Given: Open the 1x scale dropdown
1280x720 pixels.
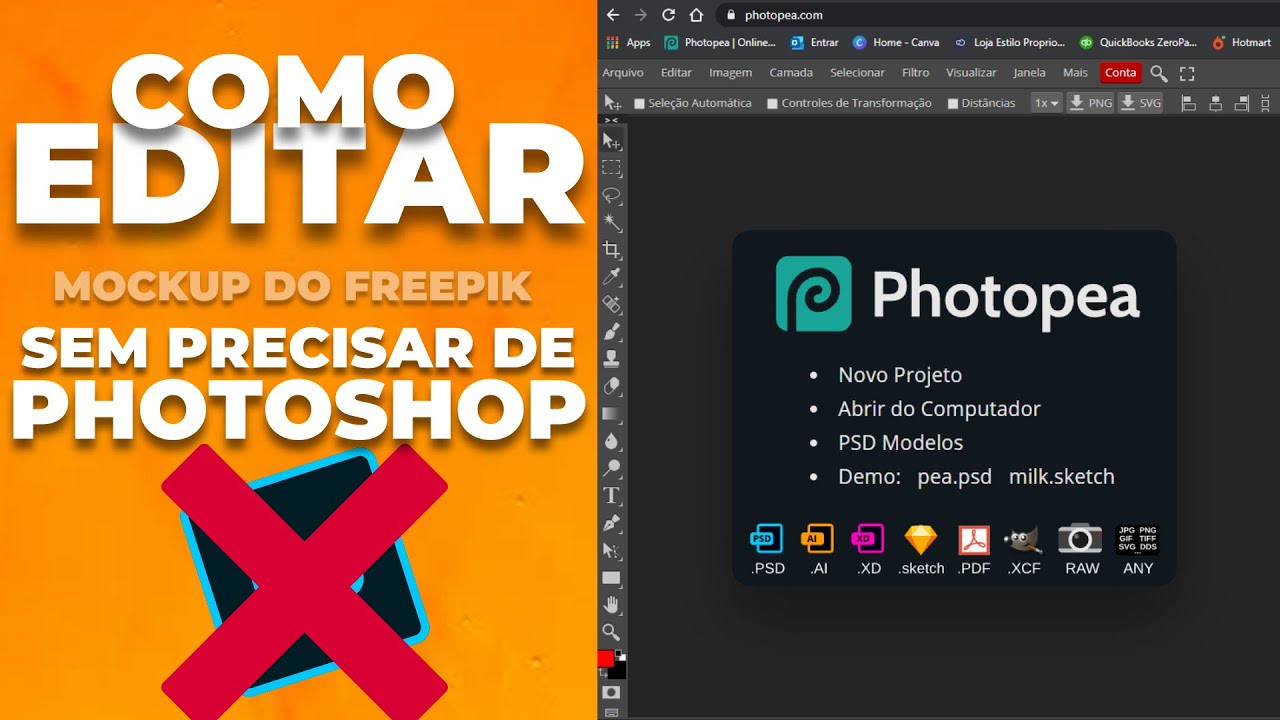Looking at the screenshot, I should coord(1046,103).
